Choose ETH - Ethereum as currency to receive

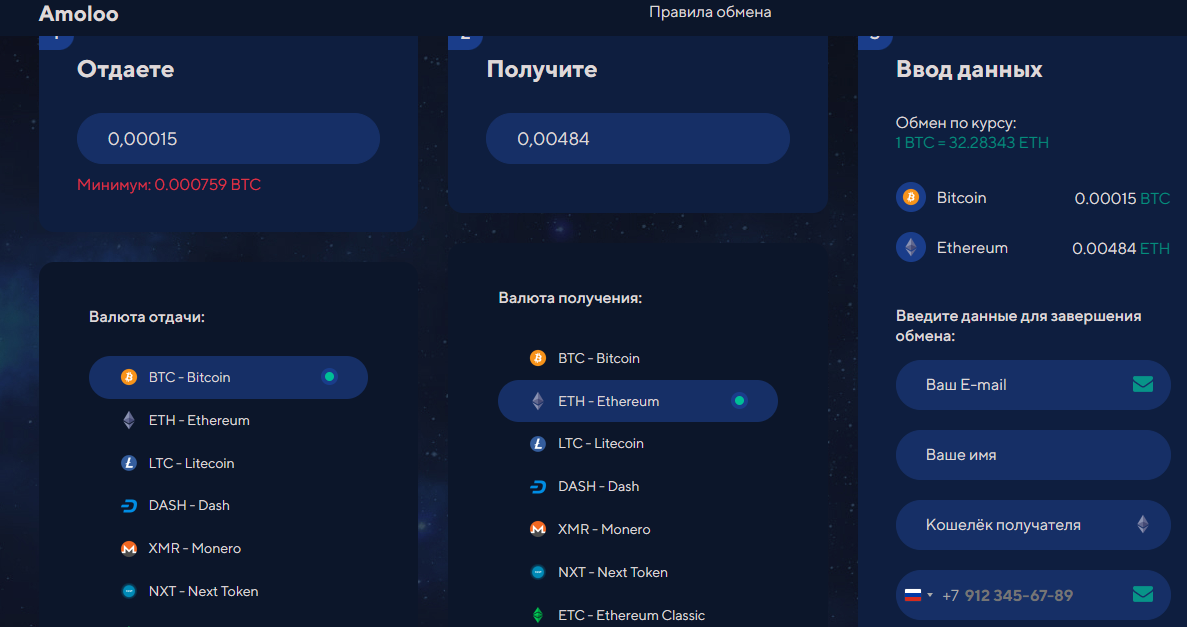(x=637, y=401)
